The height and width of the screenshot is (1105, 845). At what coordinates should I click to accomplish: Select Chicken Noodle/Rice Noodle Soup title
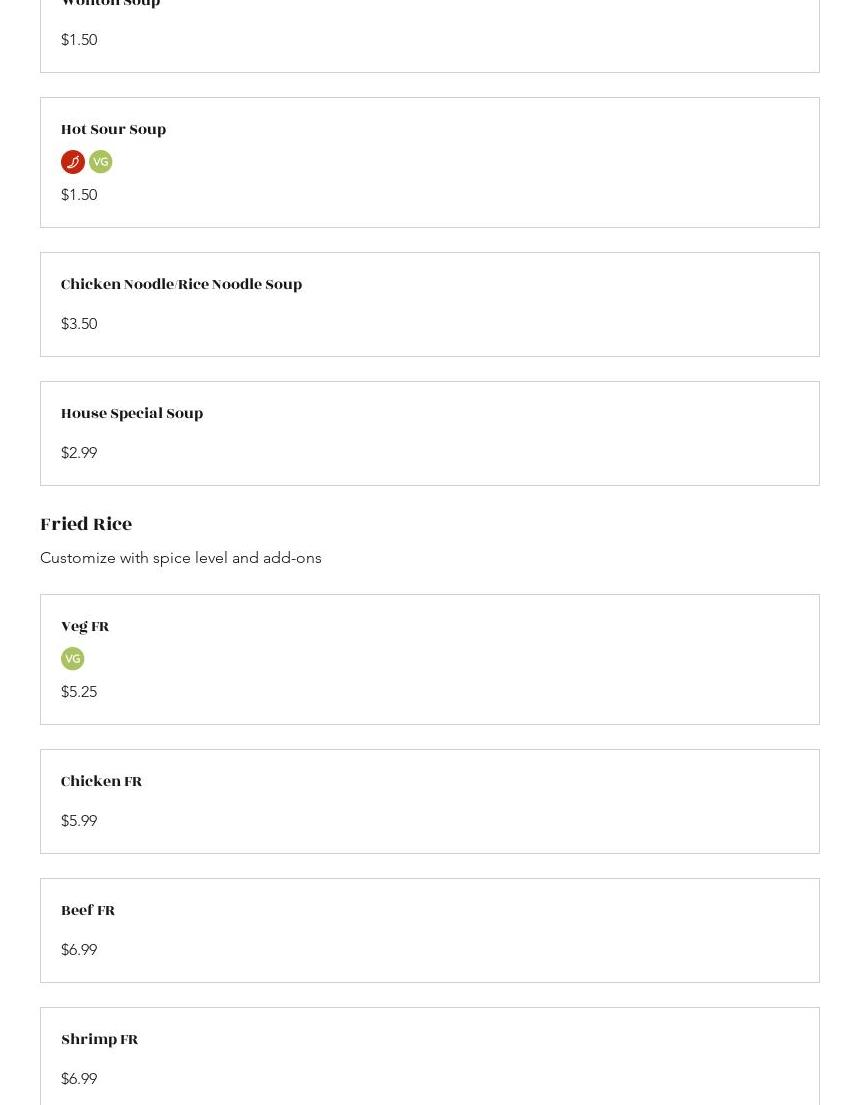pos(181,285)
